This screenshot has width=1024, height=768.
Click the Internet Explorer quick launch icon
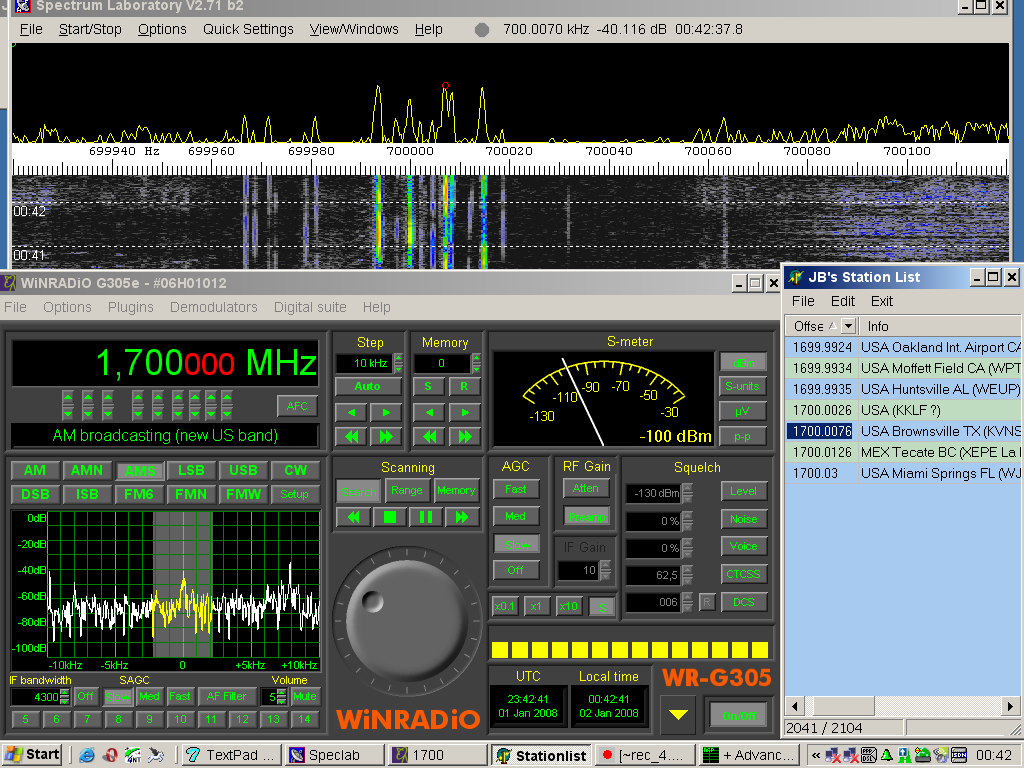[87, 755]
